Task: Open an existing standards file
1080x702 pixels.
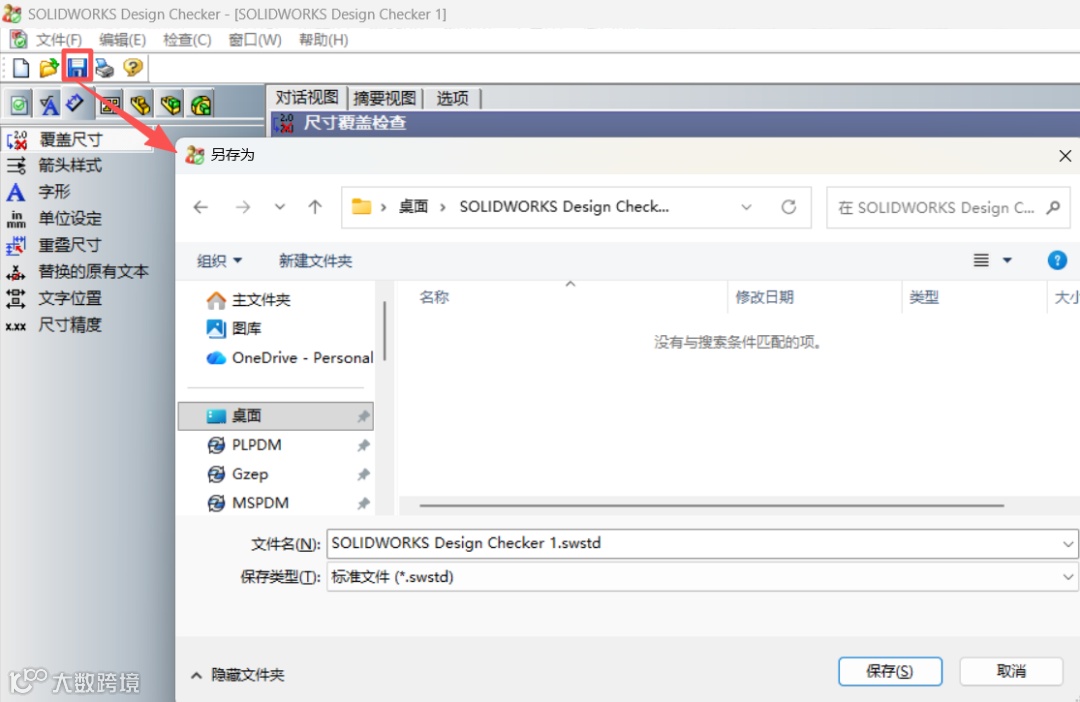Action: [x=49, y=68]
